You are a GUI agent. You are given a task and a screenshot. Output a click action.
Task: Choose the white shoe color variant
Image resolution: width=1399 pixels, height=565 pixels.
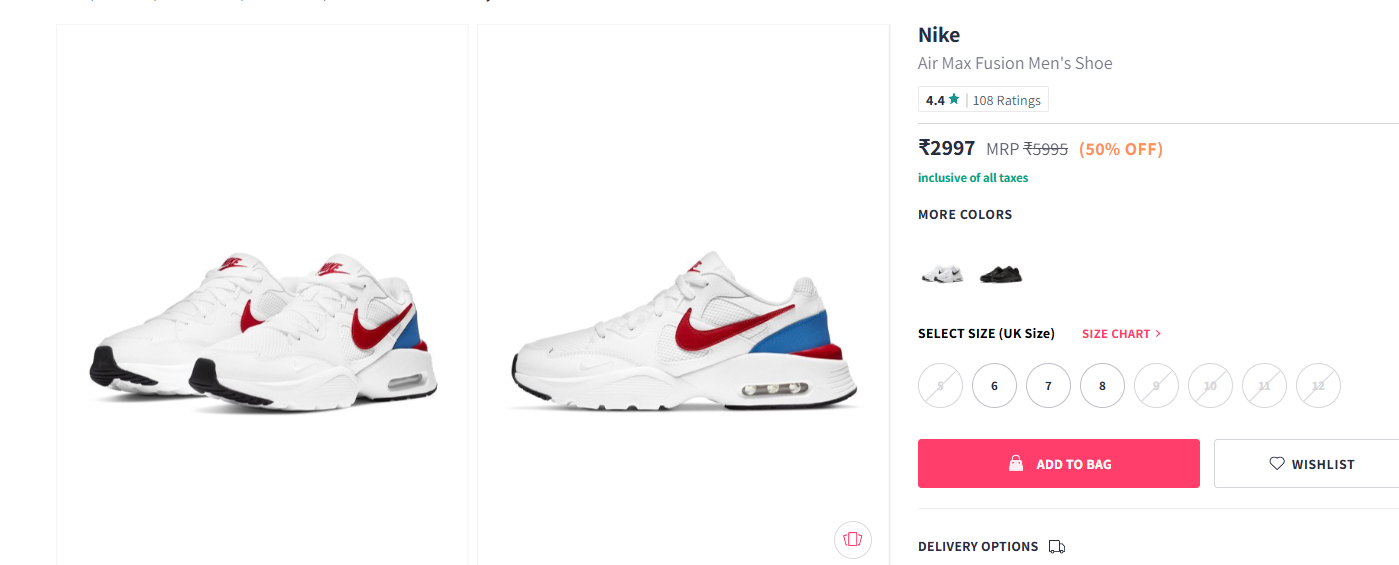[x=942, y=274]
